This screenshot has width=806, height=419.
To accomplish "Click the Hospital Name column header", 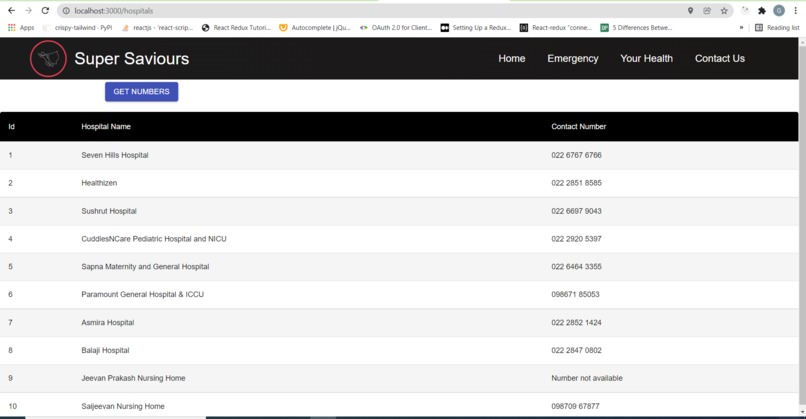I will point(106,126).
